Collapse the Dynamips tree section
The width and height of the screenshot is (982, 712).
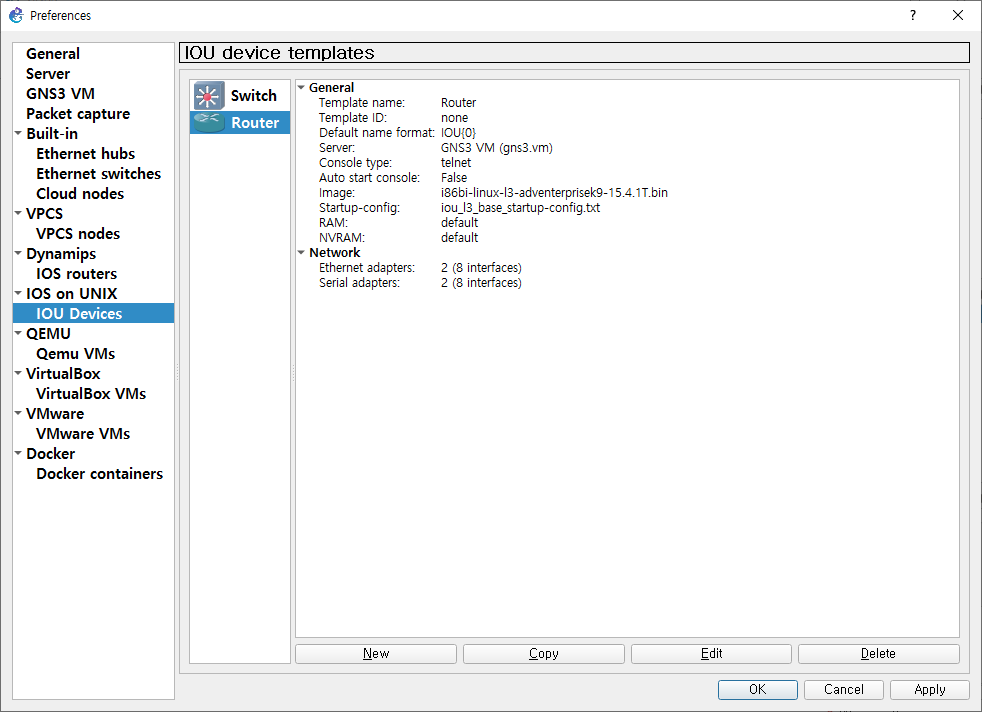(18, 253)
